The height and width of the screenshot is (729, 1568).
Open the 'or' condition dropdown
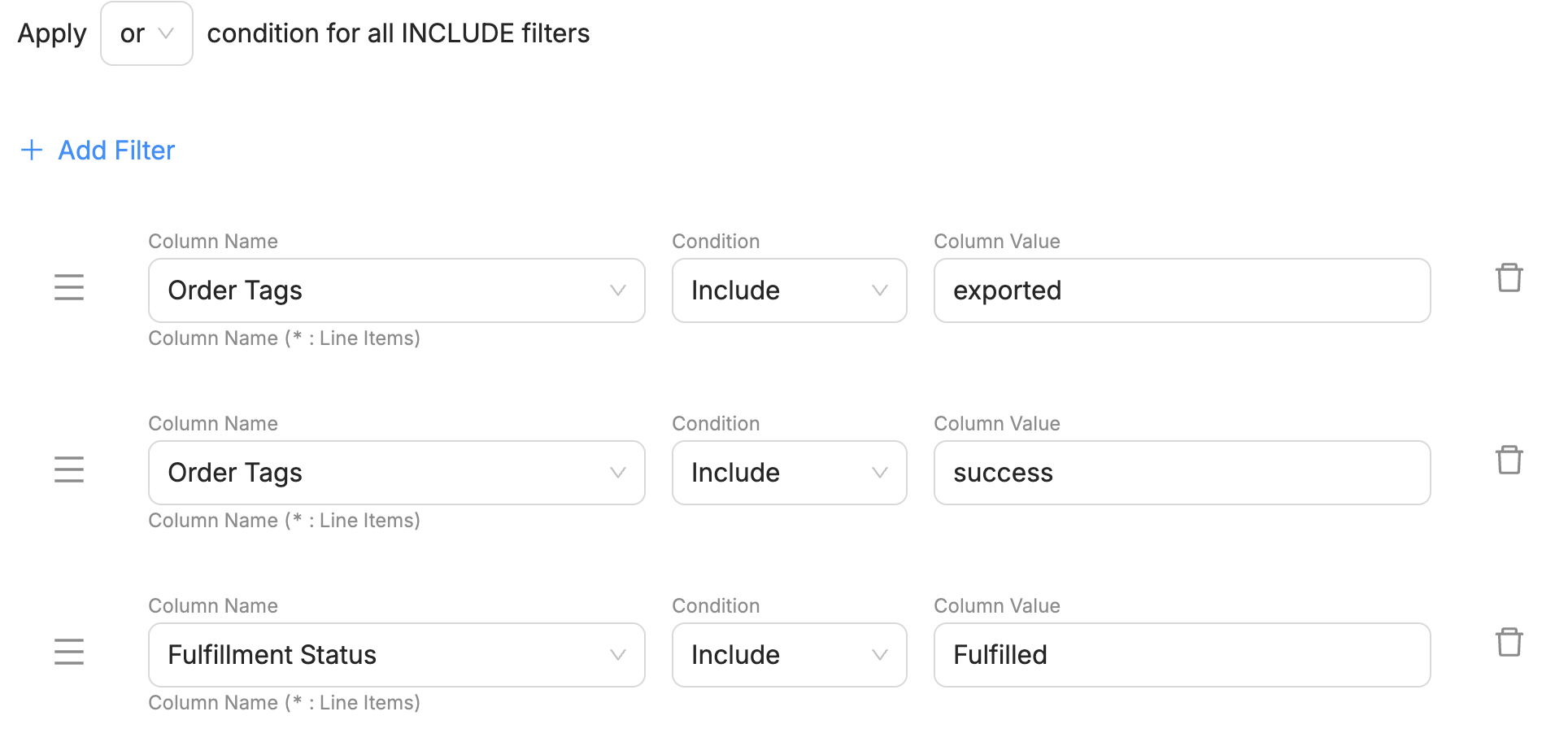[x=146, y=33]
